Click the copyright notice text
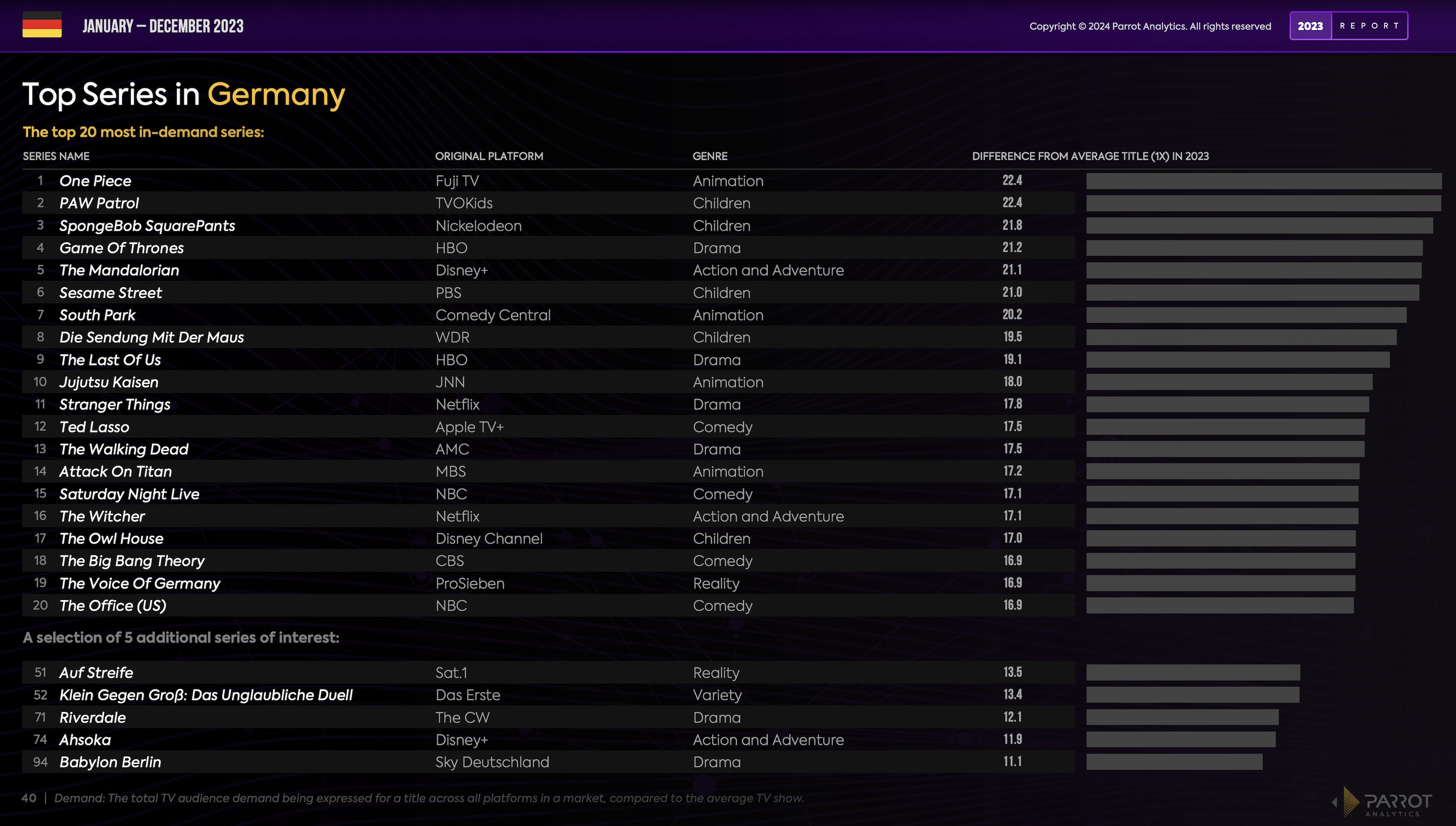 [1150, 26]
